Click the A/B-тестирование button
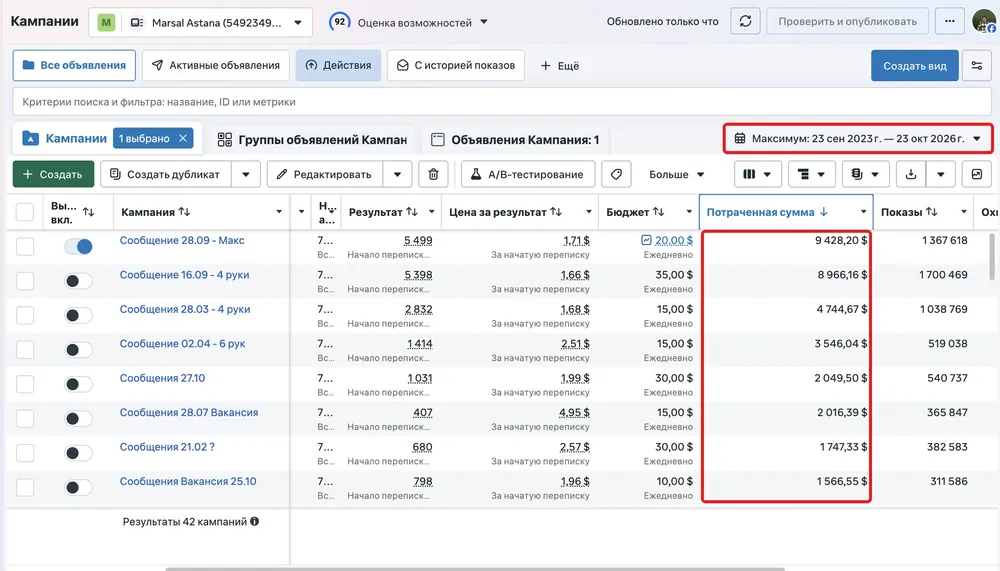 coord(527,174)
